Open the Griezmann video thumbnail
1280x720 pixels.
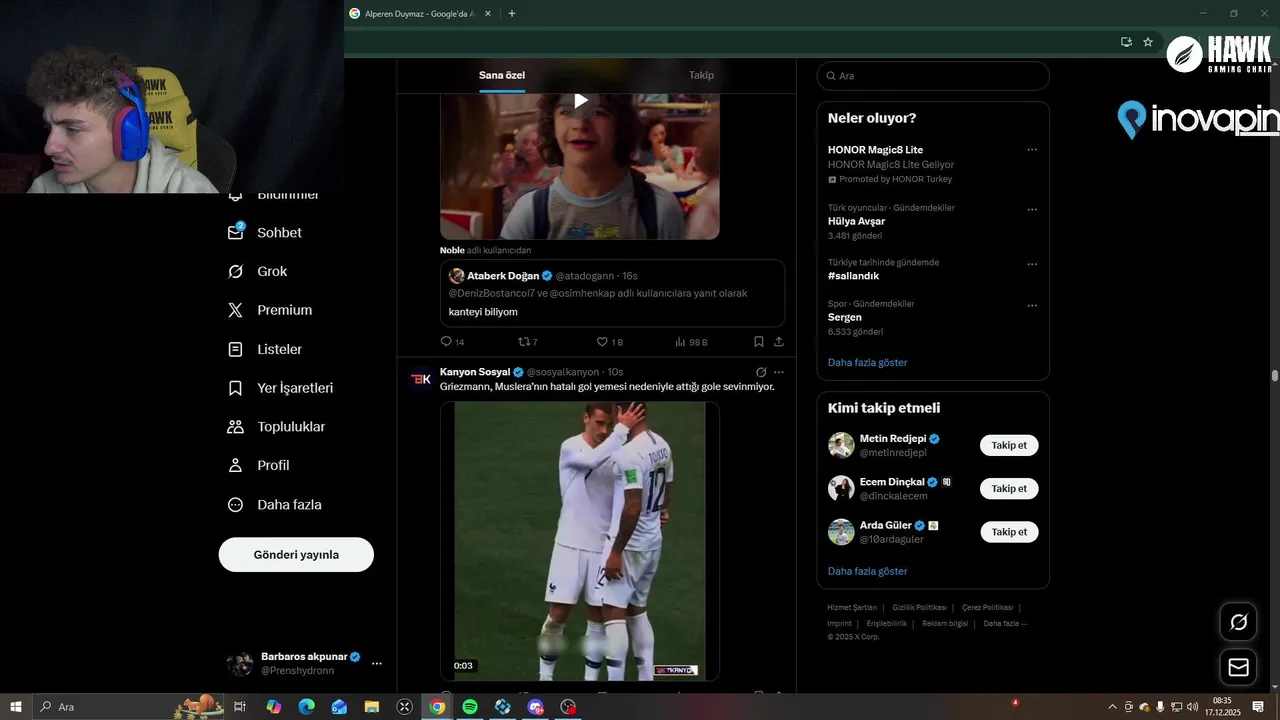[x=580, y=541]
